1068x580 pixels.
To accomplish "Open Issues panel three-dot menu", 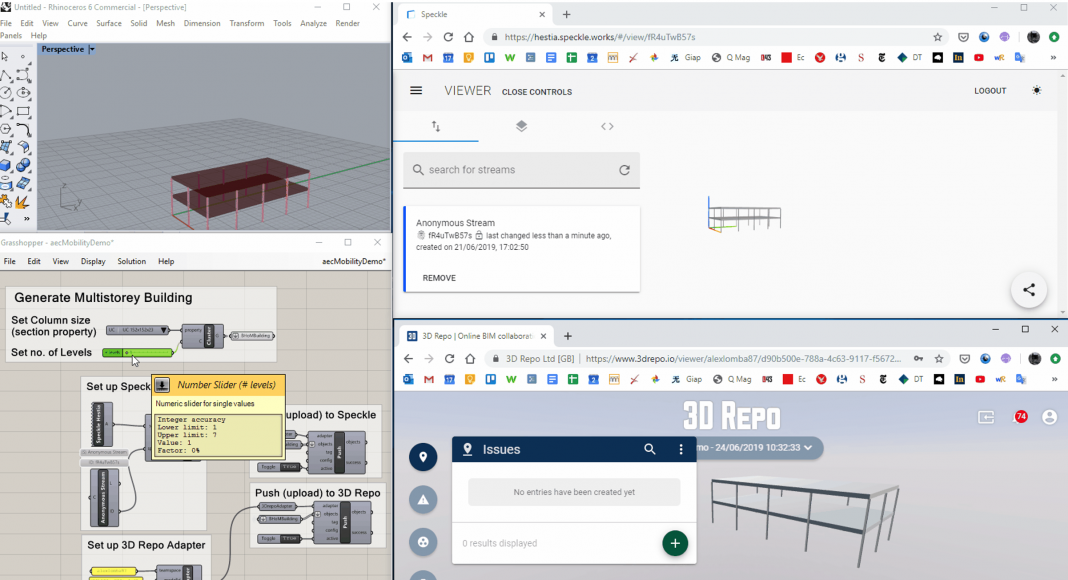I will [681, 450].
